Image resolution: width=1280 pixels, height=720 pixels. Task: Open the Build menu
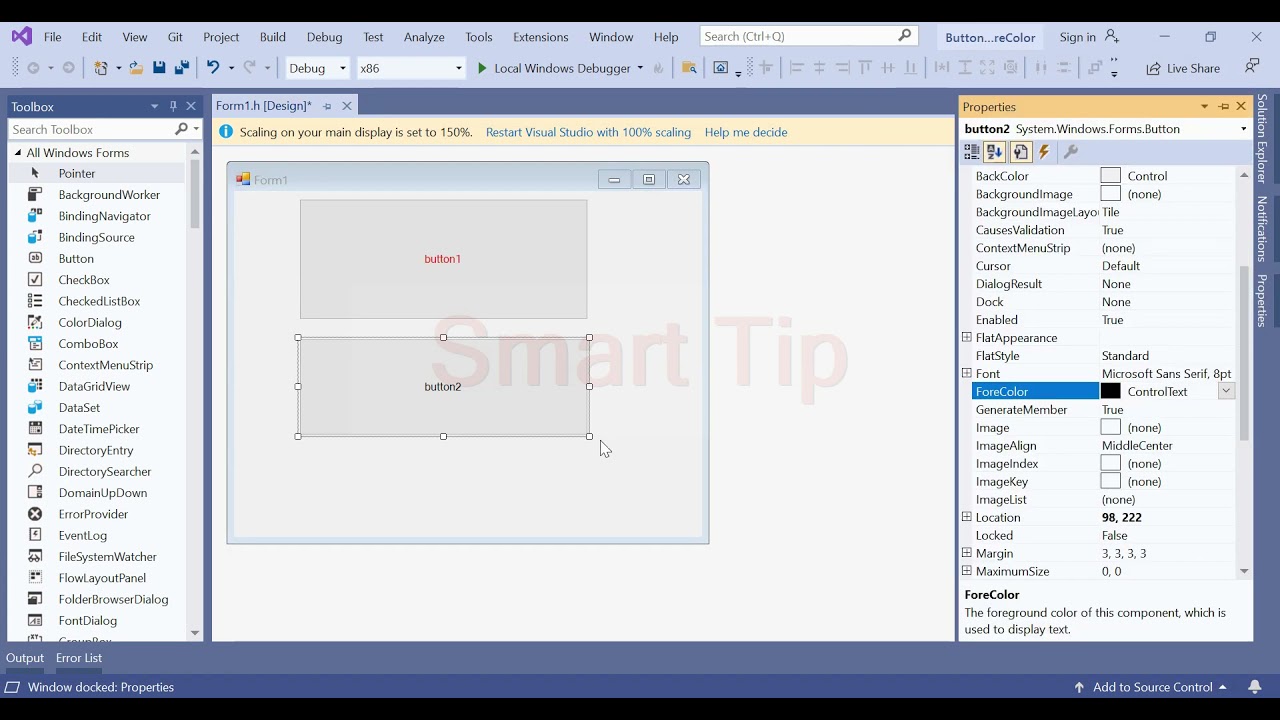point(273,36)
